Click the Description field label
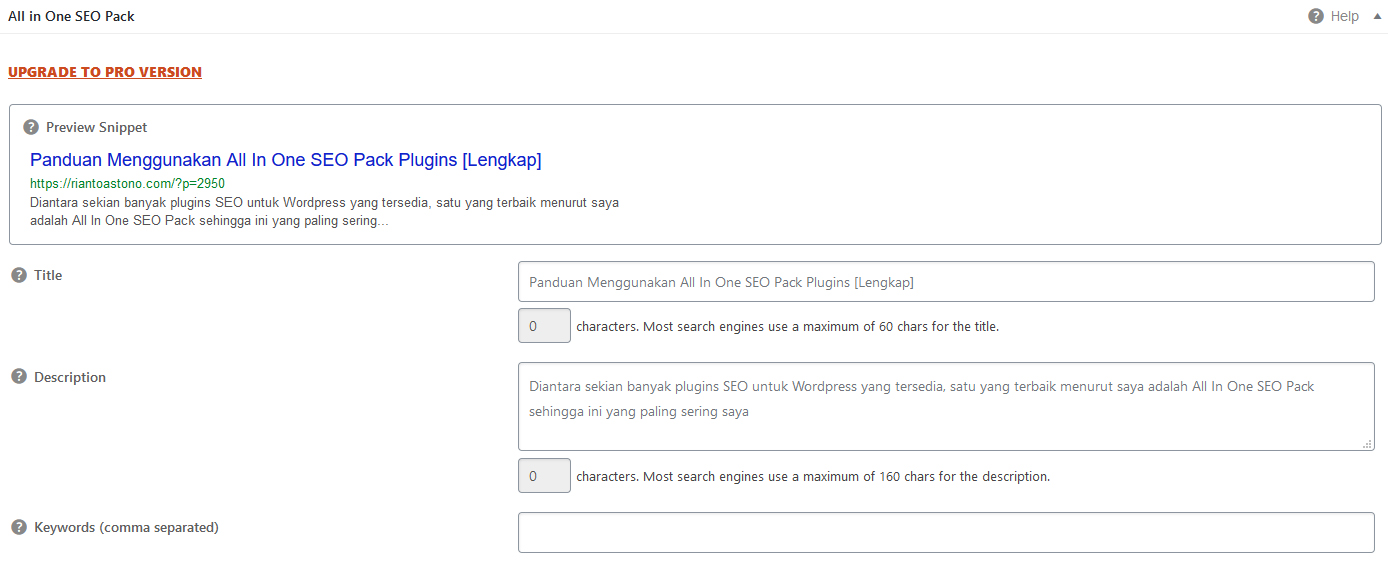The height and width of the screenshot is (562, 1388). (70, 377)
